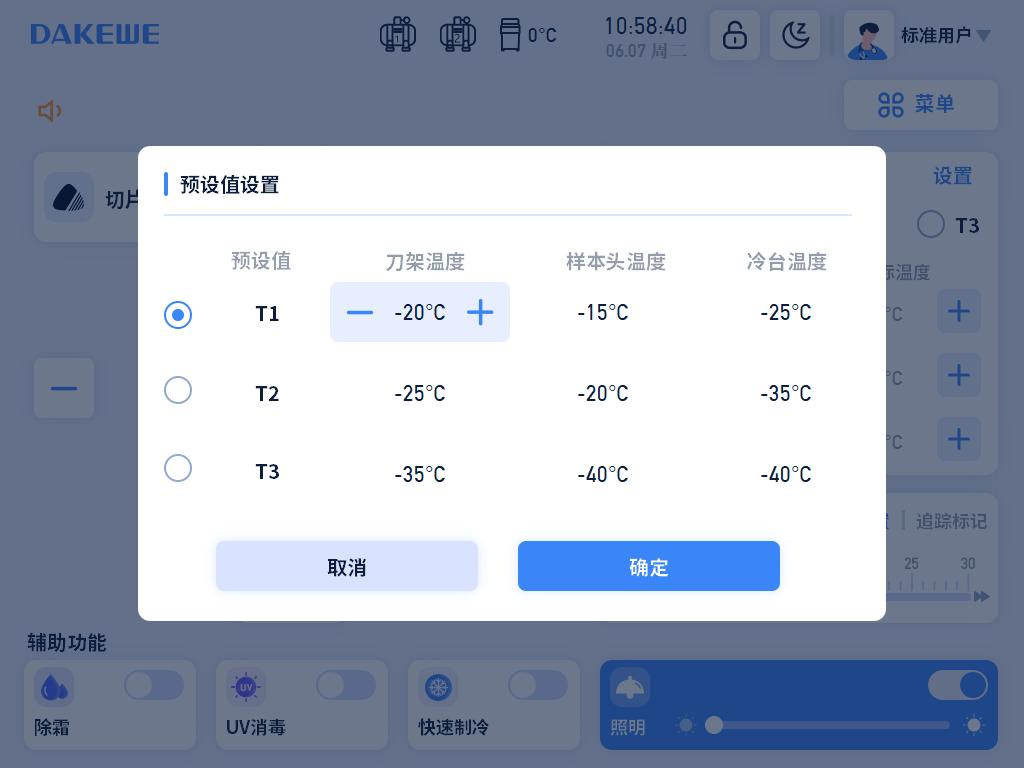
Task: Select the T1 preset radio button
Action: pos(178,315)
